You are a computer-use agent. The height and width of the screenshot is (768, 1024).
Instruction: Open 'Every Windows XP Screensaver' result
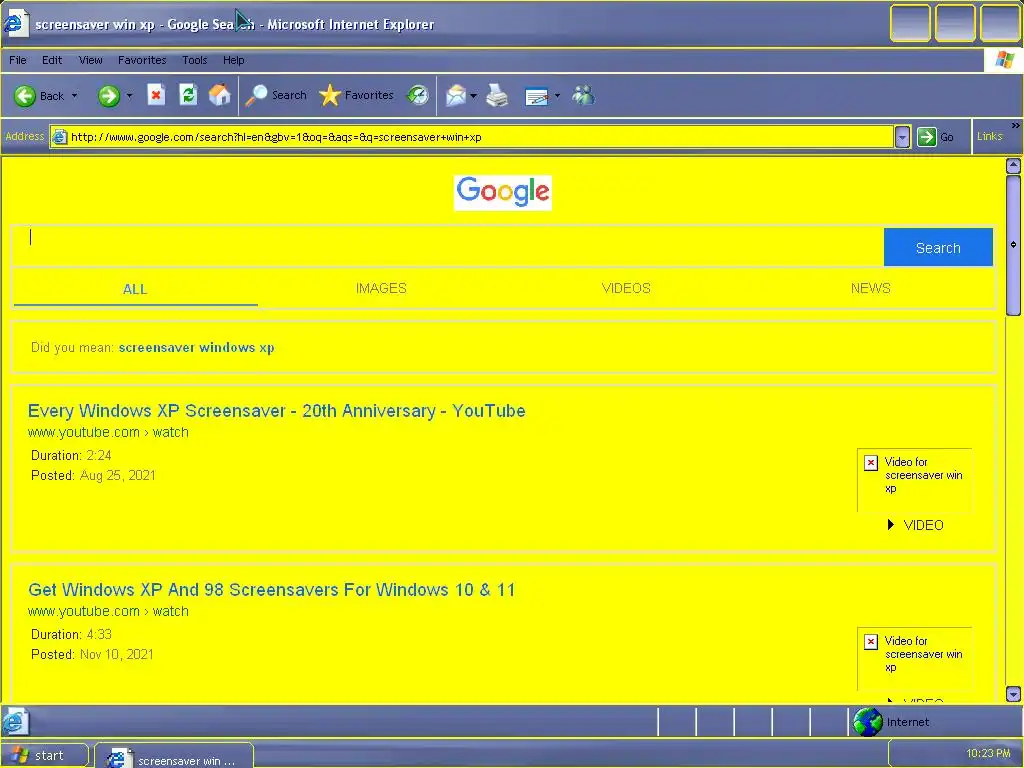[x=276, y=411]
